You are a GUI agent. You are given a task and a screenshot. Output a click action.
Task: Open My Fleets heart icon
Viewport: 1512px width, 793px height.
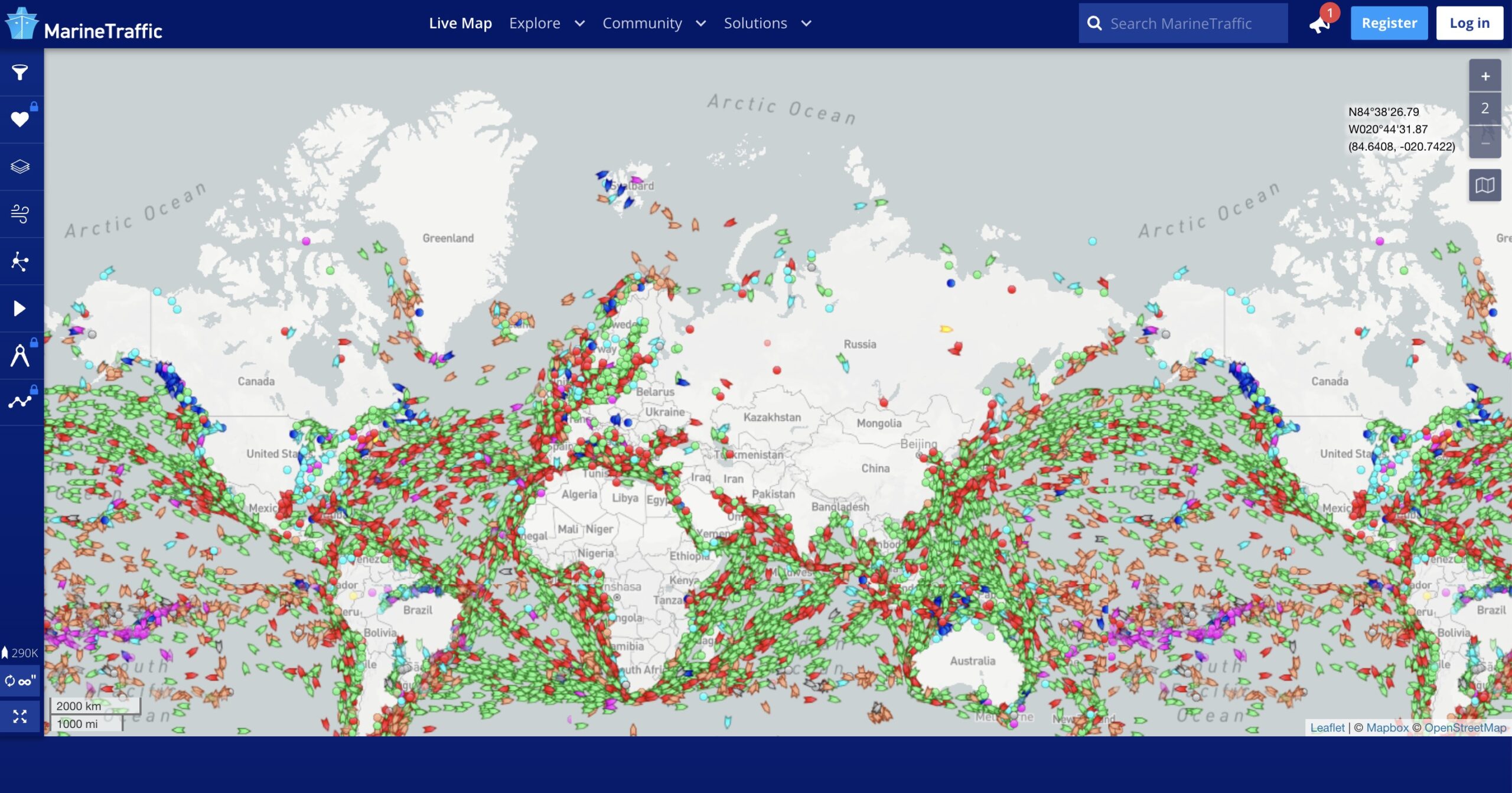click(20, 119)
